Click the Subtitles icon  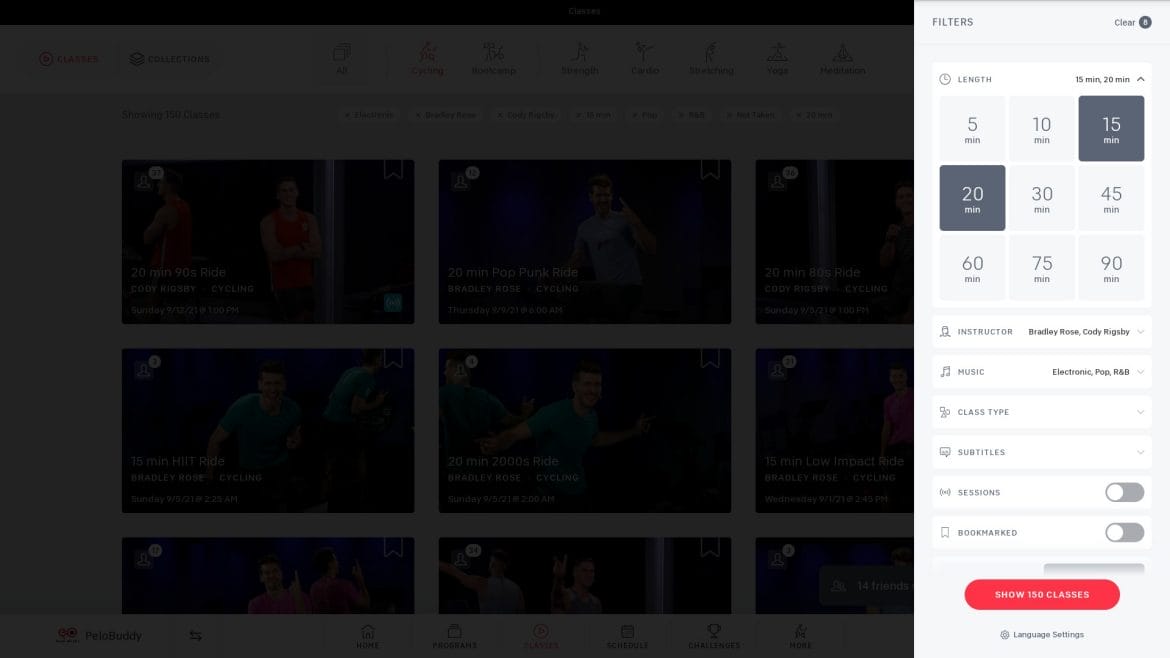[945, 452]
